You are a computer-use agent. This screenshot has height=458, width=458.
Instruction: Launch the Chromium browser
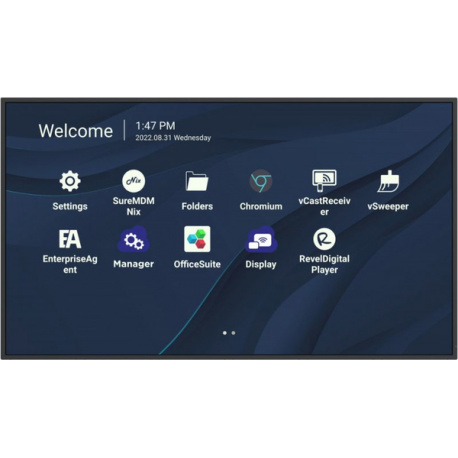(x=261, y=181)
